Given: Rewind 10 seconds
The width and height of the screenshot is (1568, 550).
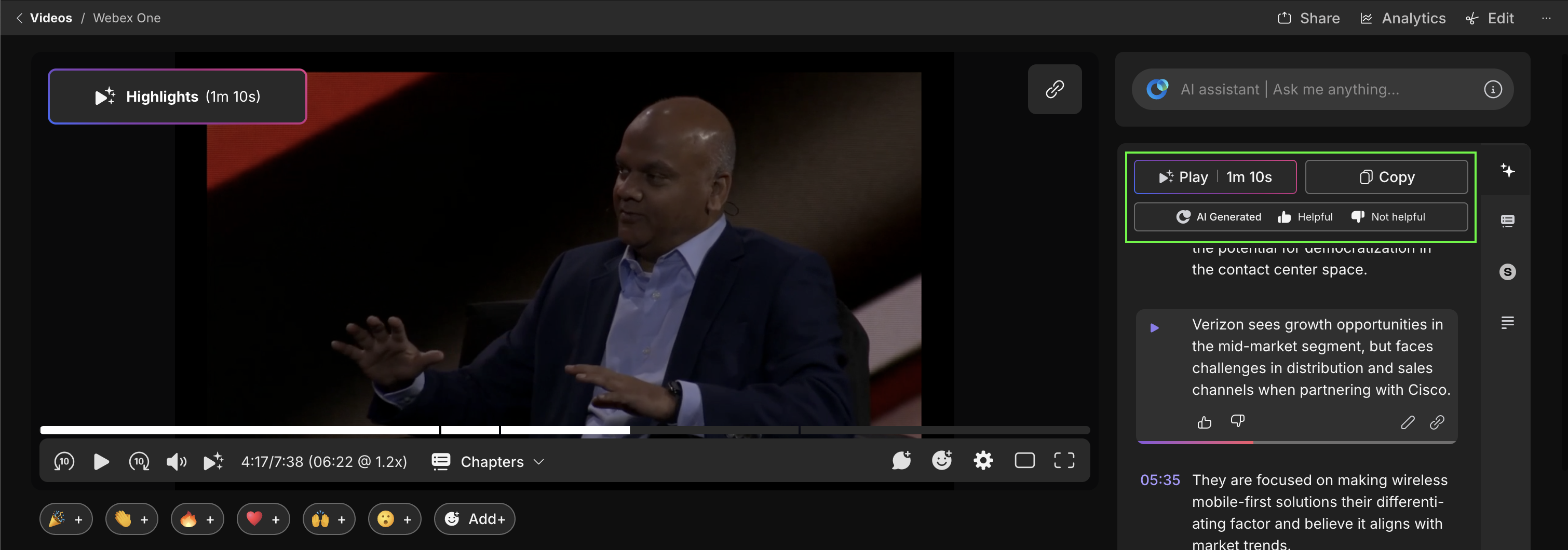Looking at the screenshot, I should click(x=64, y=462).
